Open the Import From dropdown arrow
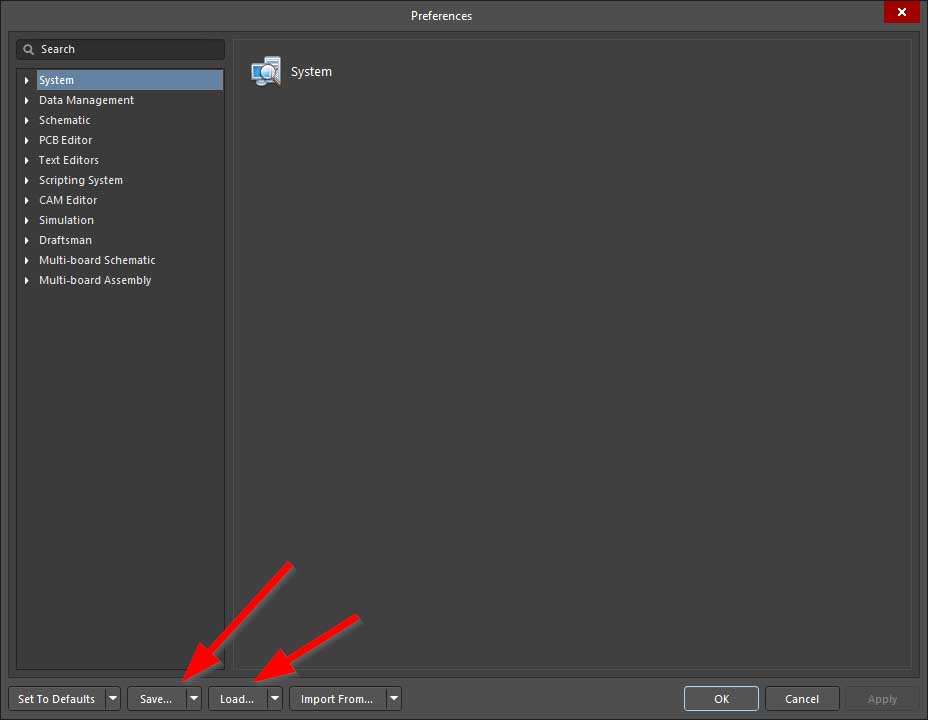 394,699
